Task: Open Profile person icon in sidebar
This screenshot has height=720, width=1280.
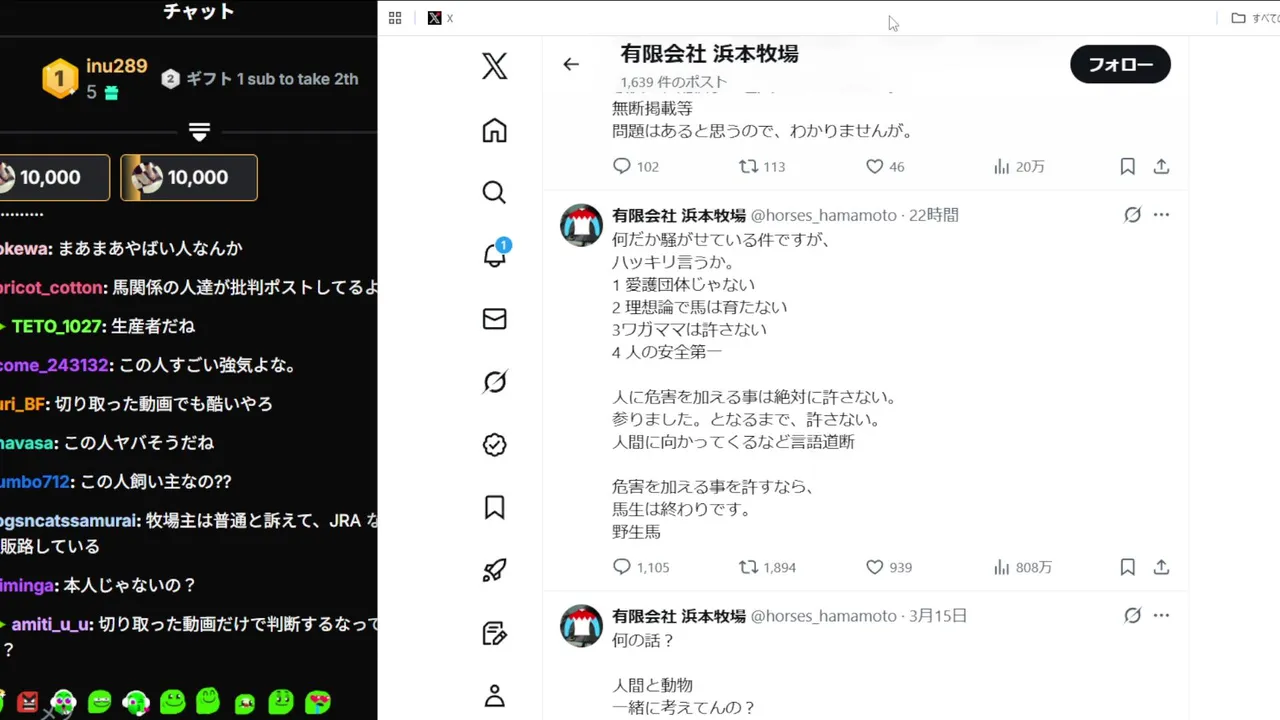Action: click(x=494, y=696)
